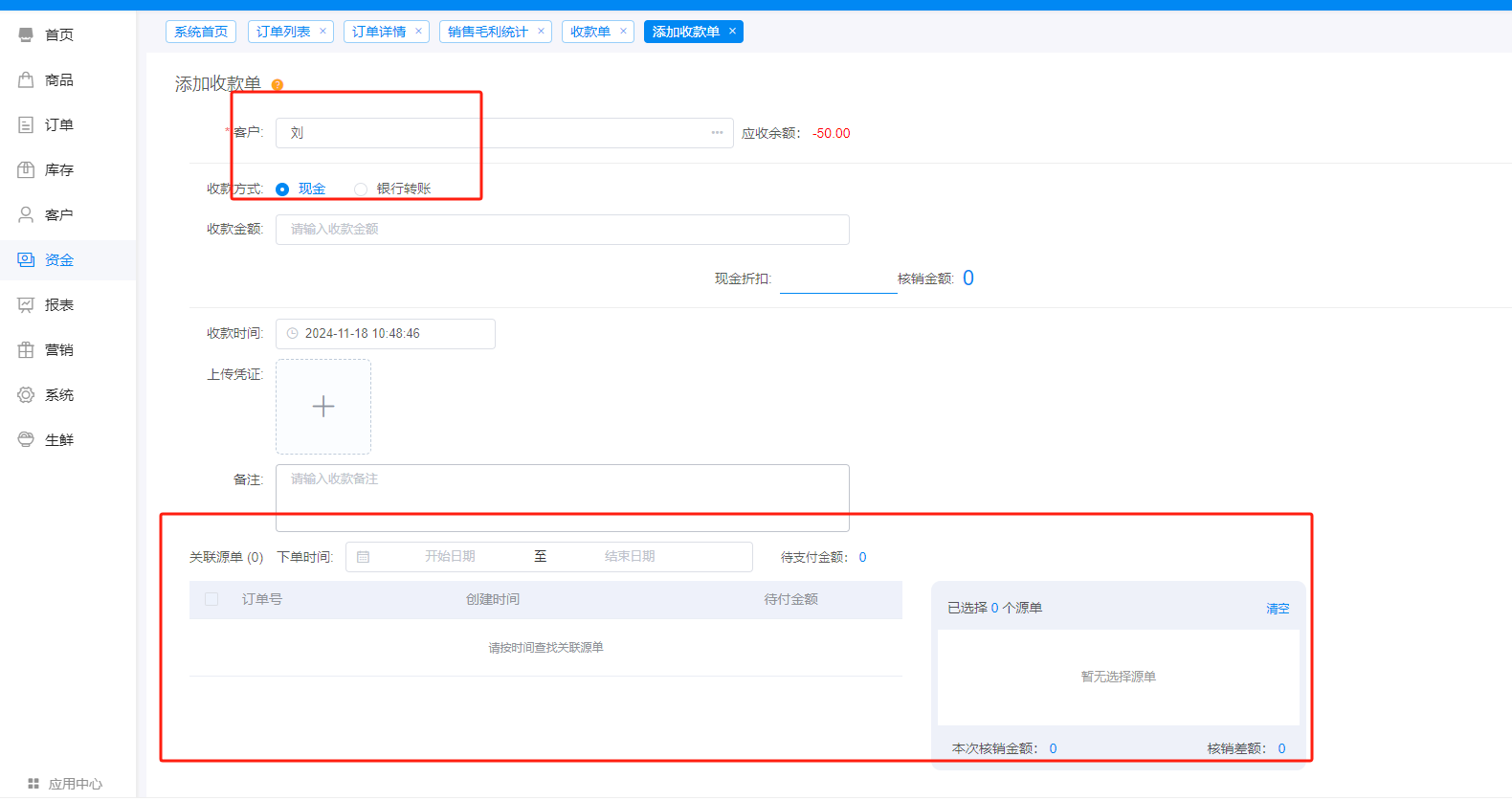Open customer selector via the ellipsis icon
Screen dimensions: 1512x801
coord(717,133)
